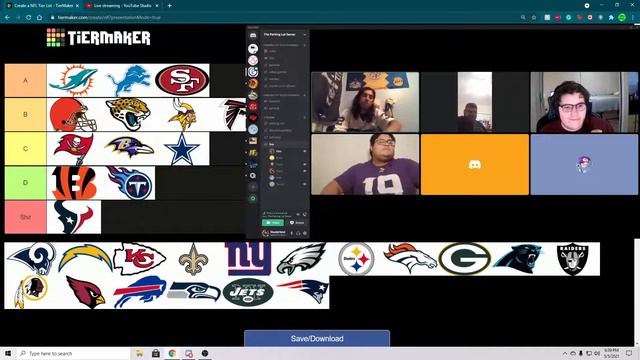
Task: Pick the New Orleans Saints logo
Action: (193, 259)
